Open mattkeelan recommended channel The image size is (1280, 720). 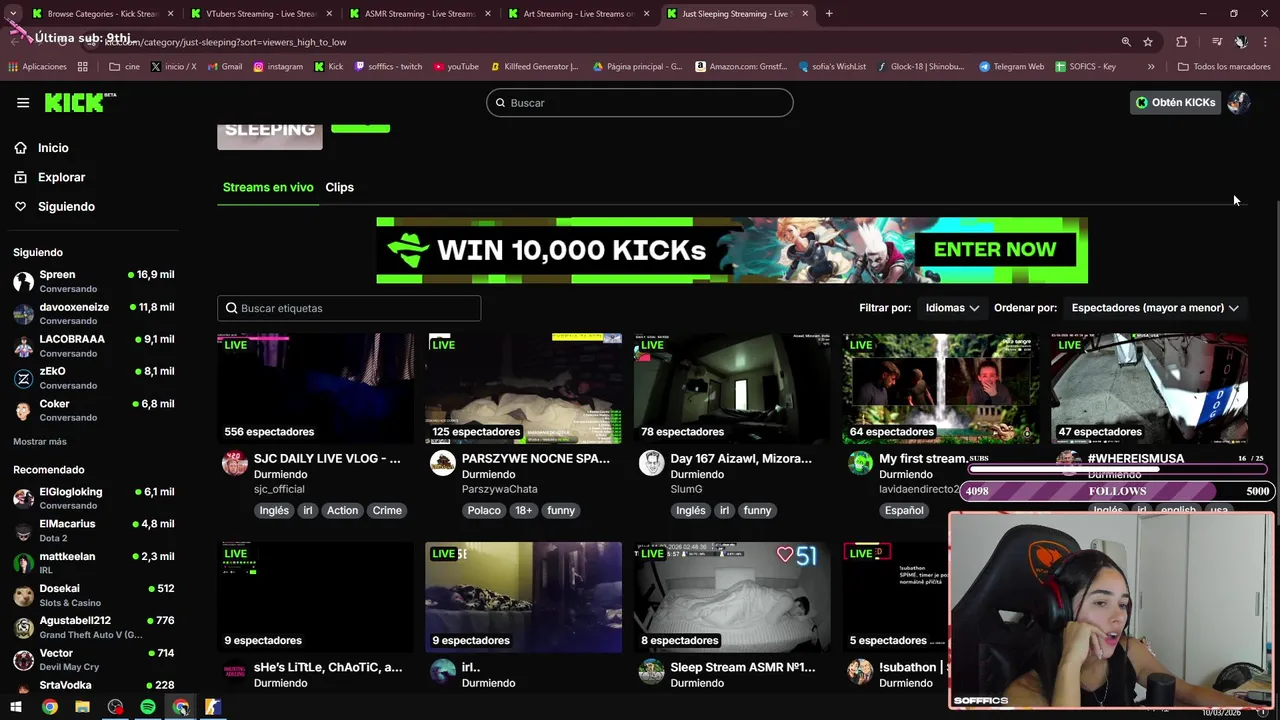(94, 563)
